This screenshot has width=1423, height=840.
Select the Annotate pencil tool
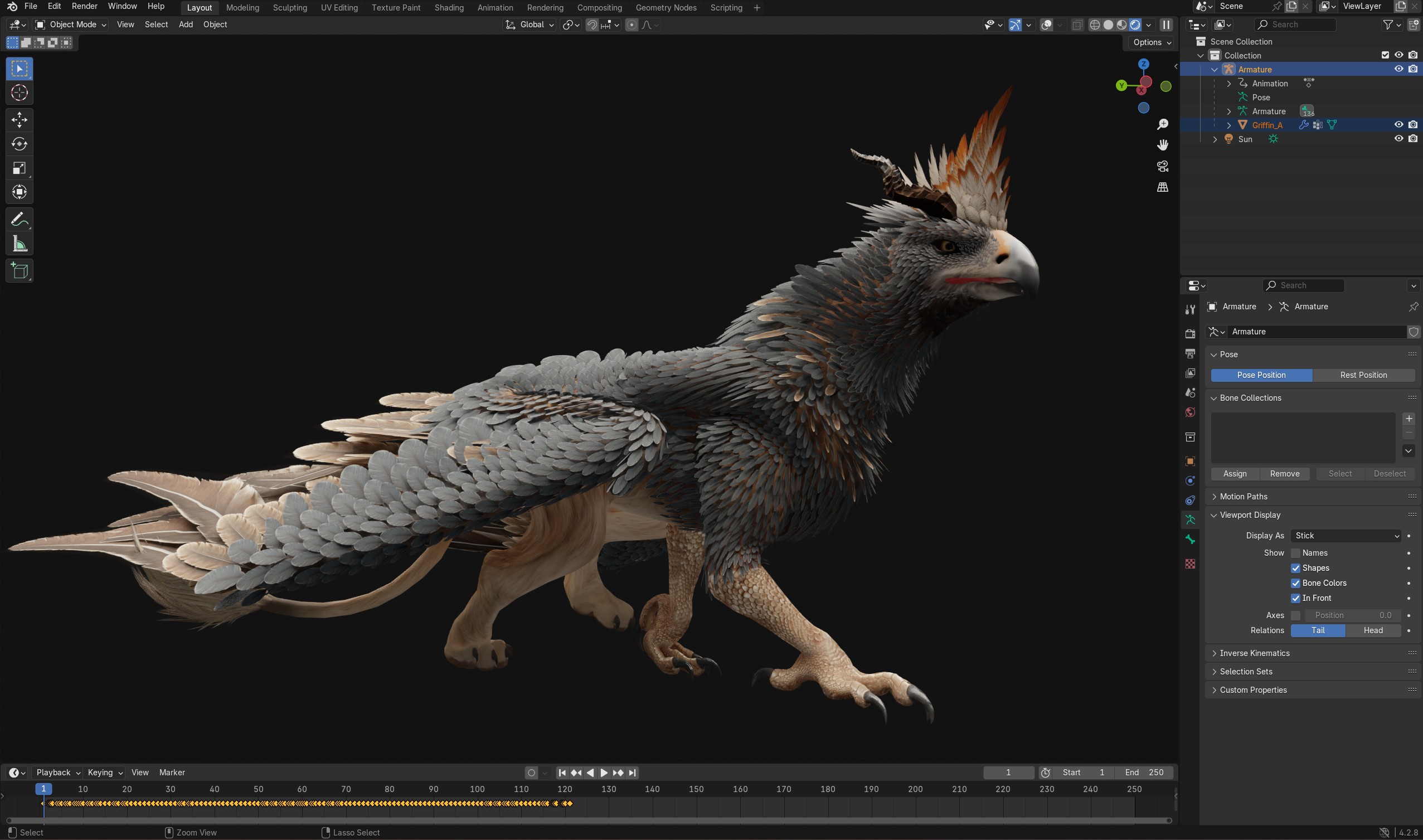20,220
